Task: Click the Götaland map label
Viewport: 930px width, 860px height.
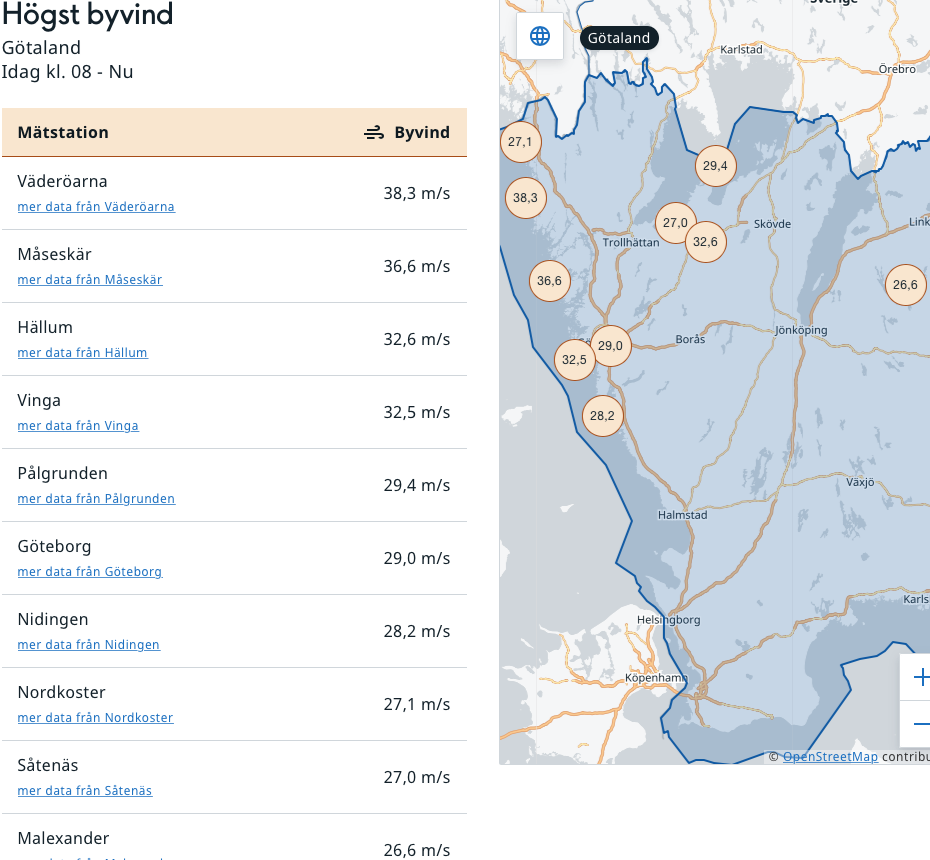Action: 619,39
